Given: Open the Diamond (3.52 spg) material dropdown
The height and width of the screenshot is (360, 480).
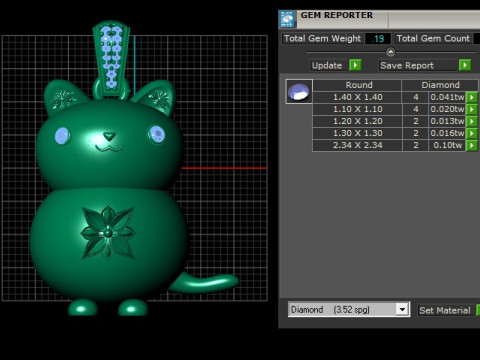Looking at the screenshot, I should pos(402,310).
